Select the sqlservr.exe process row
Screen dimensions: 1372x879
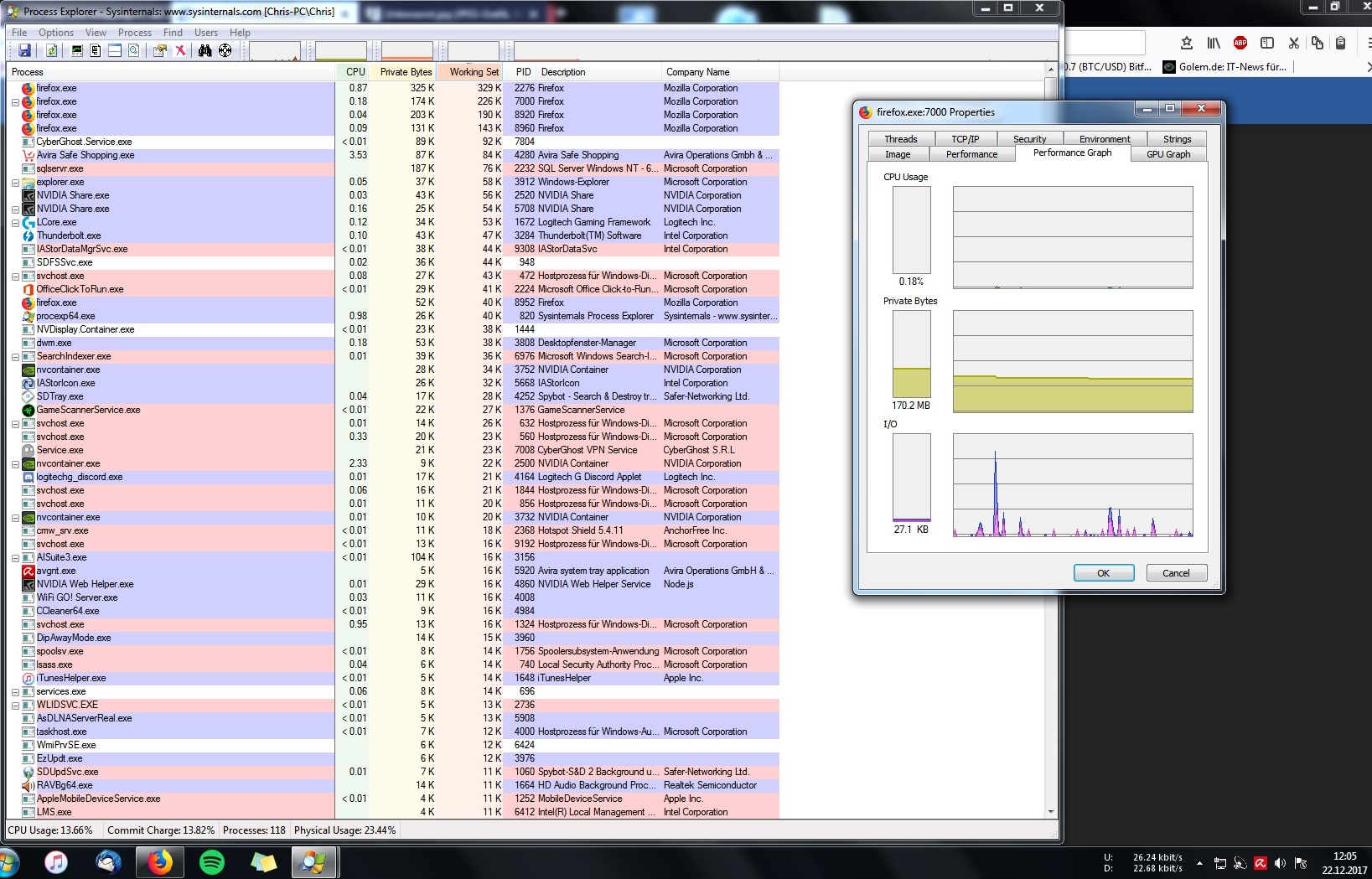(x=393, y=168)
